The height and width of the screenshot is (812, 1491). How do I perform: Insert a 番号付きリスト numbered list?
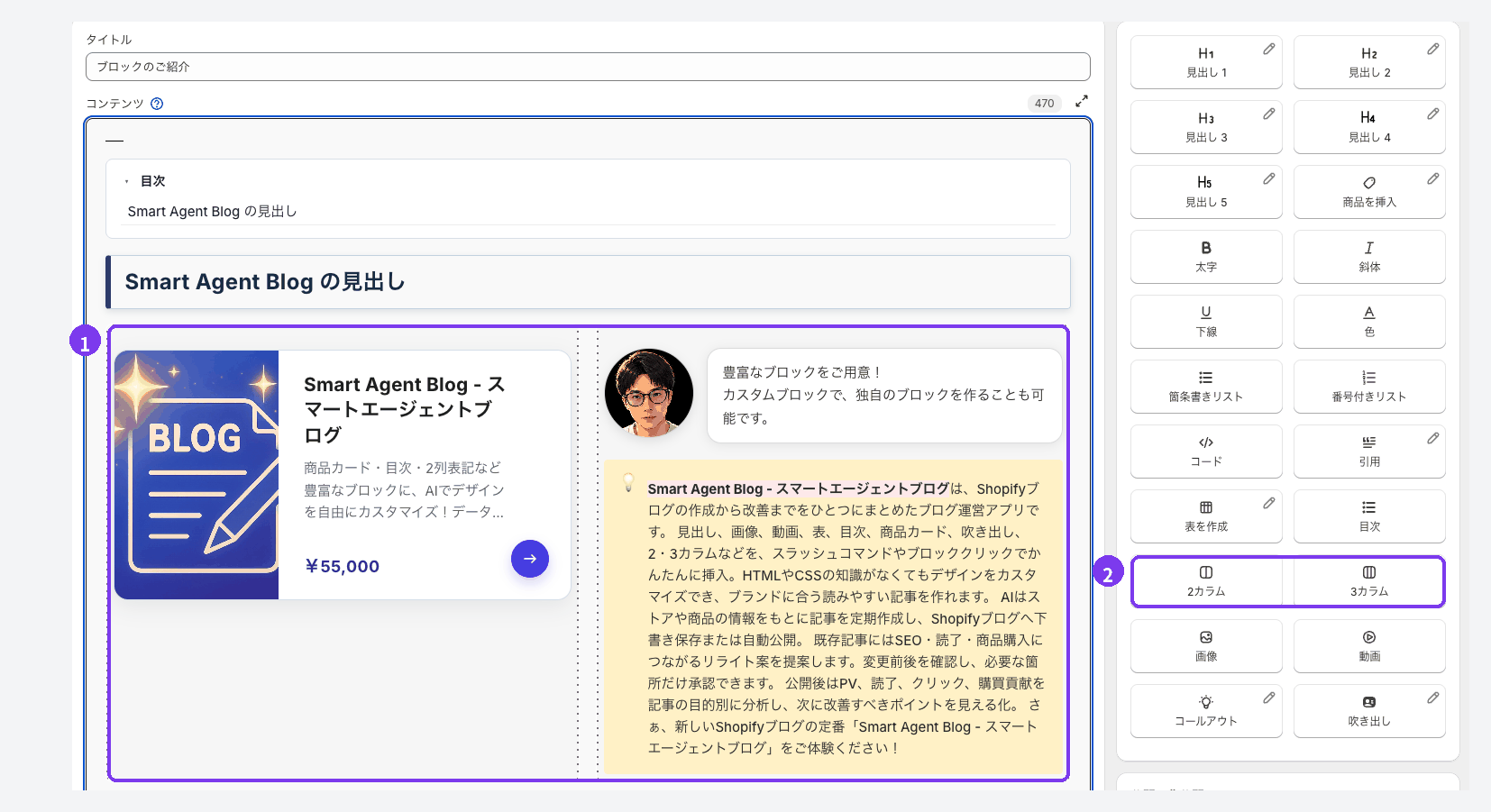click(1369, 387)
